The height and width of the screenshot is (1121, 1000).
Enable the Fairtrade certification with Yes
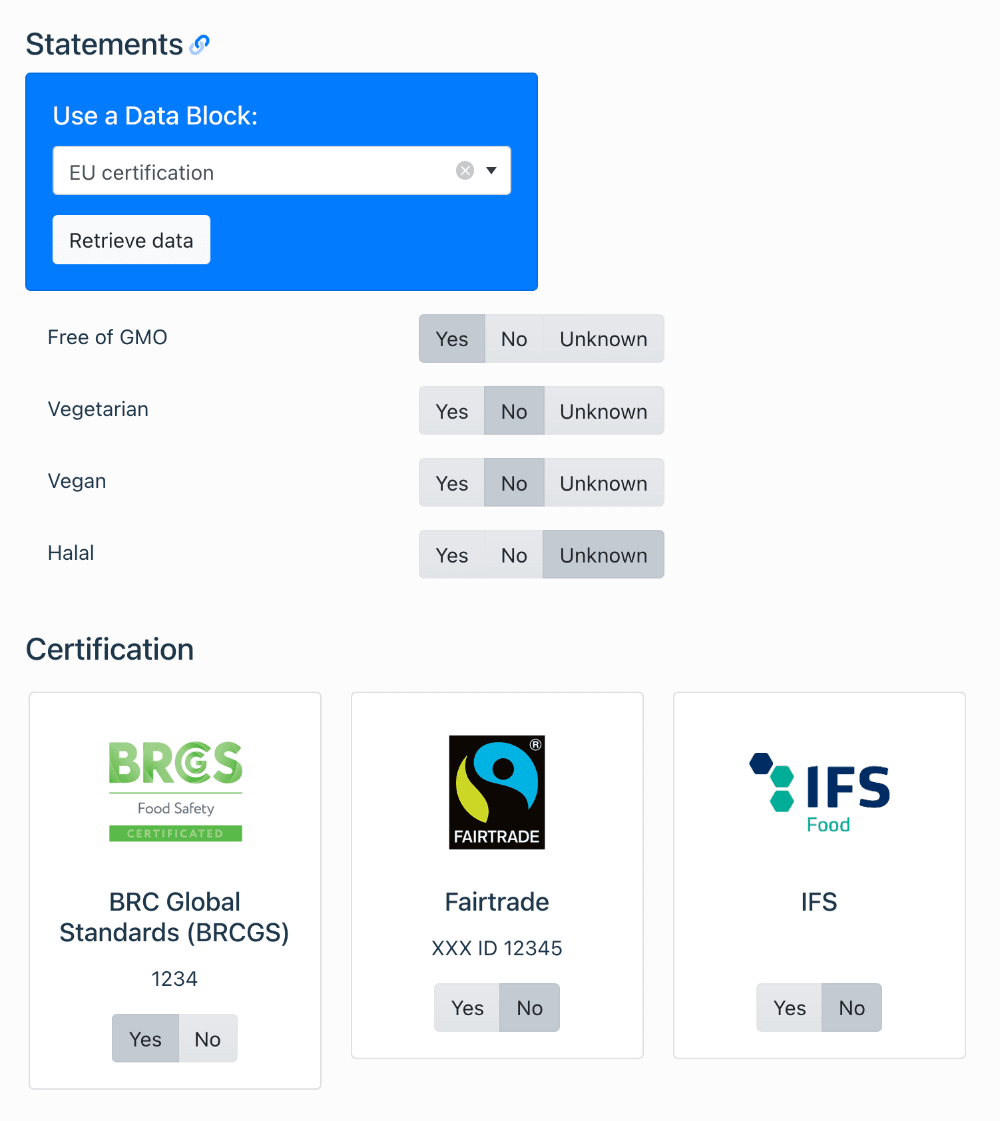[x=466, y=1007]
